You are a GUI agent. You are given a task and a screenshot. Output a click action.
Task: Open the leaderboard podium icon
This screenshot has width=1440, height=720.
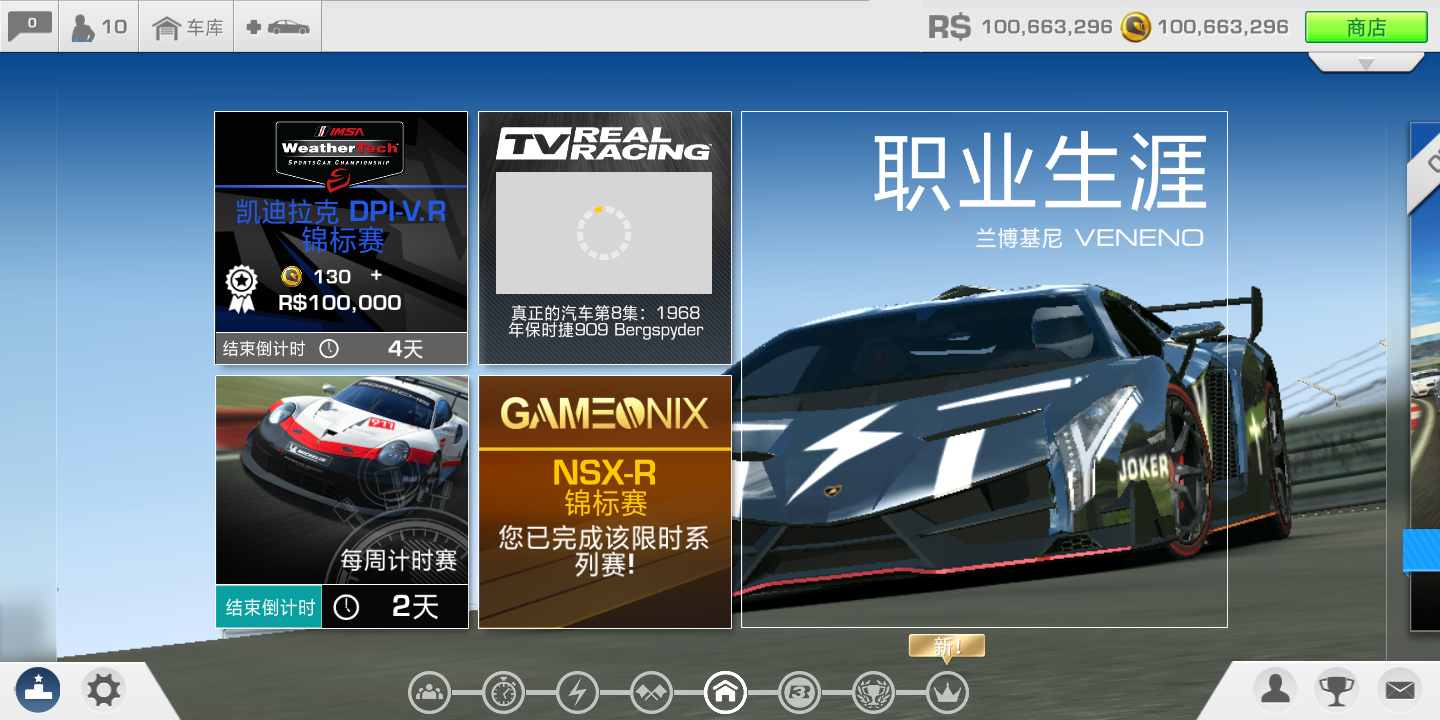(x=38, y=689)
